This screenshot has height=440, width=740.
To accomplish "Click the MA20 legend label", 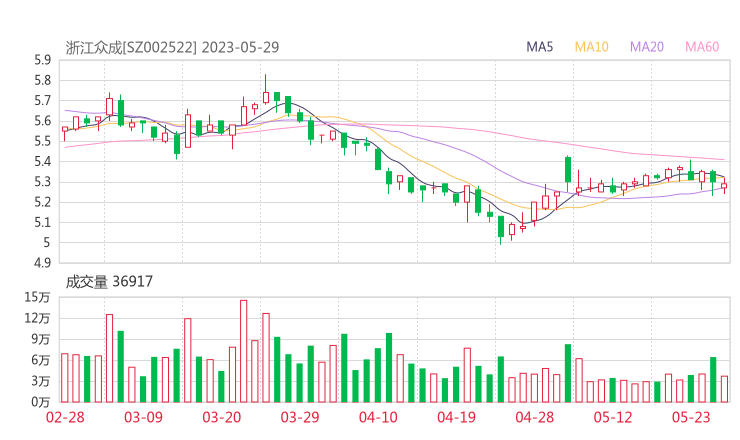I will (647, 47).
